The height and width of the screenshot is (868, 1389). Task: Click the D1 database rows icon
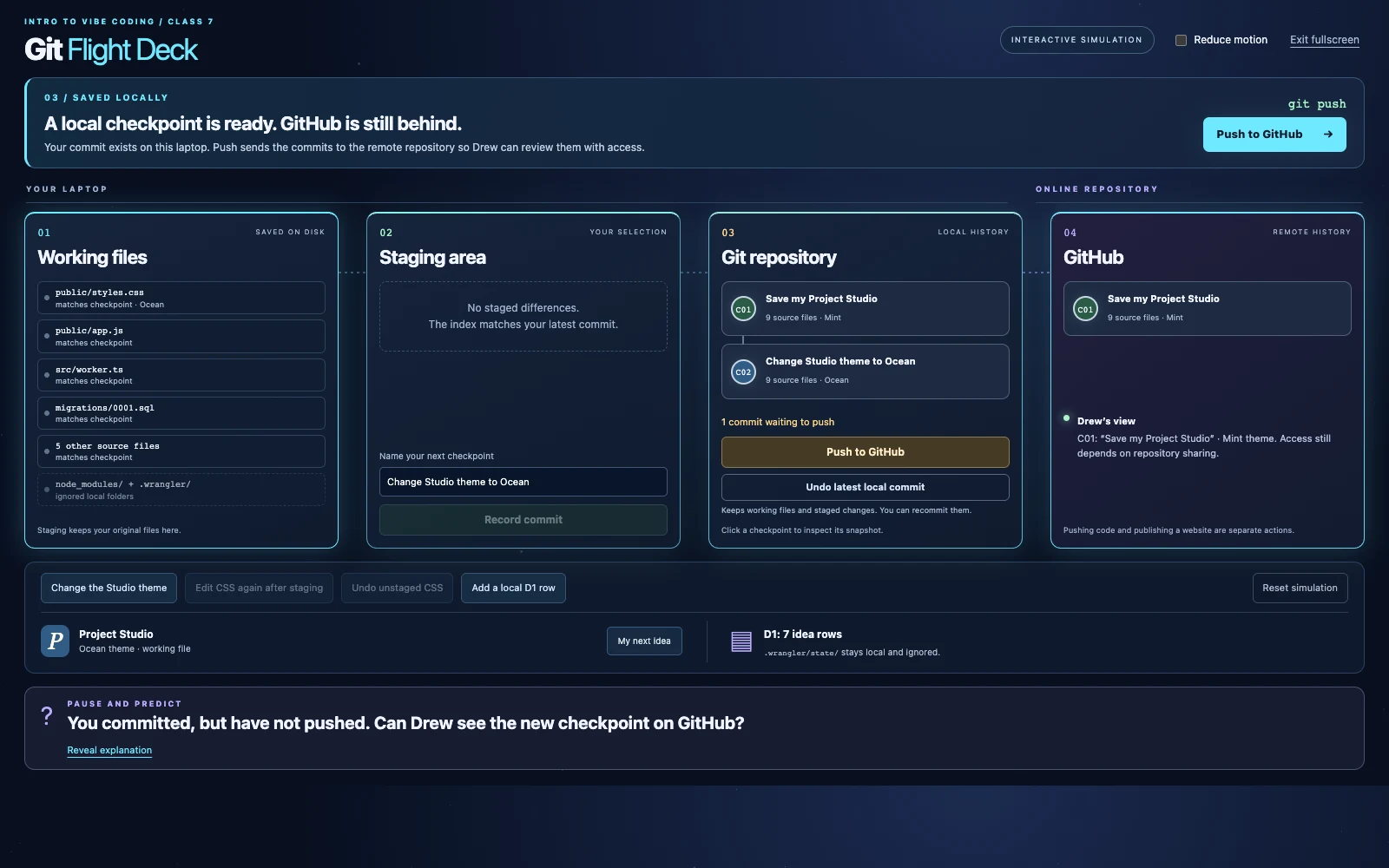click(x=741, y=641)
